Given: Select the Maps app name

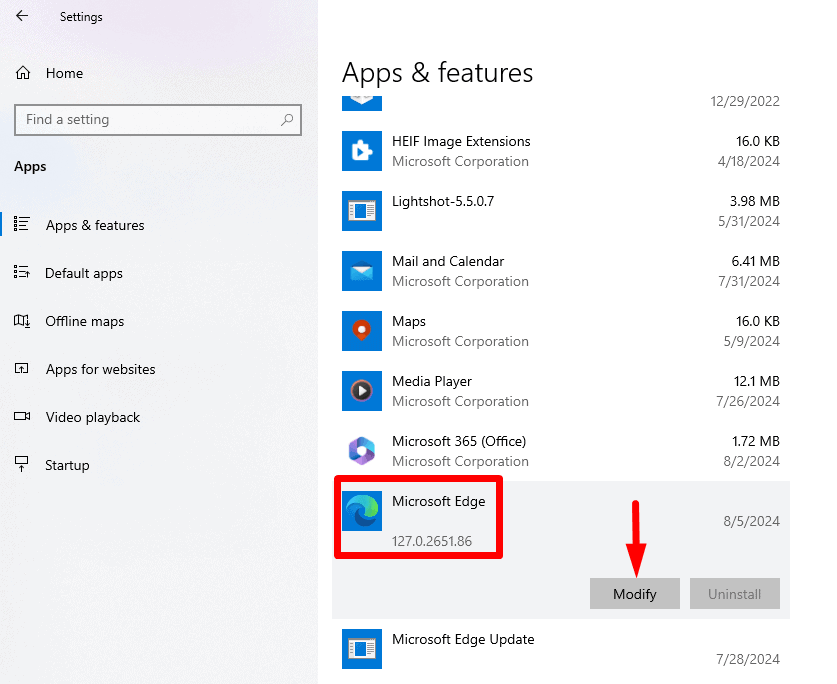Looking at the screenshot, I should click(409, 321).
